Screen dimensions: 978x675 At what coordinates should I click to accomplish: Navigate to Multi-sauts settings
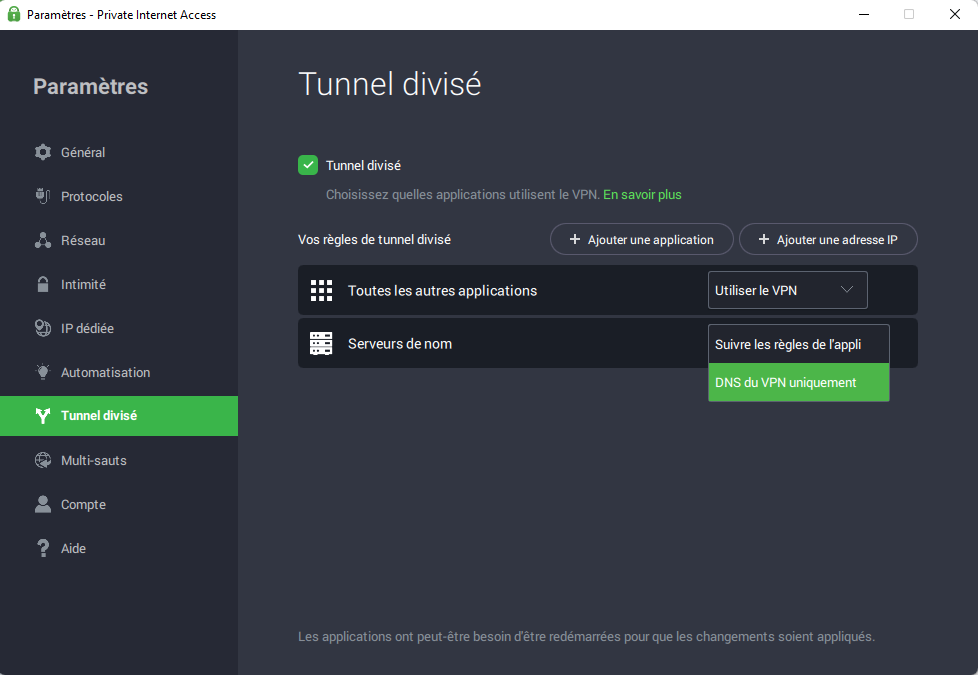(x=119, y=460)
